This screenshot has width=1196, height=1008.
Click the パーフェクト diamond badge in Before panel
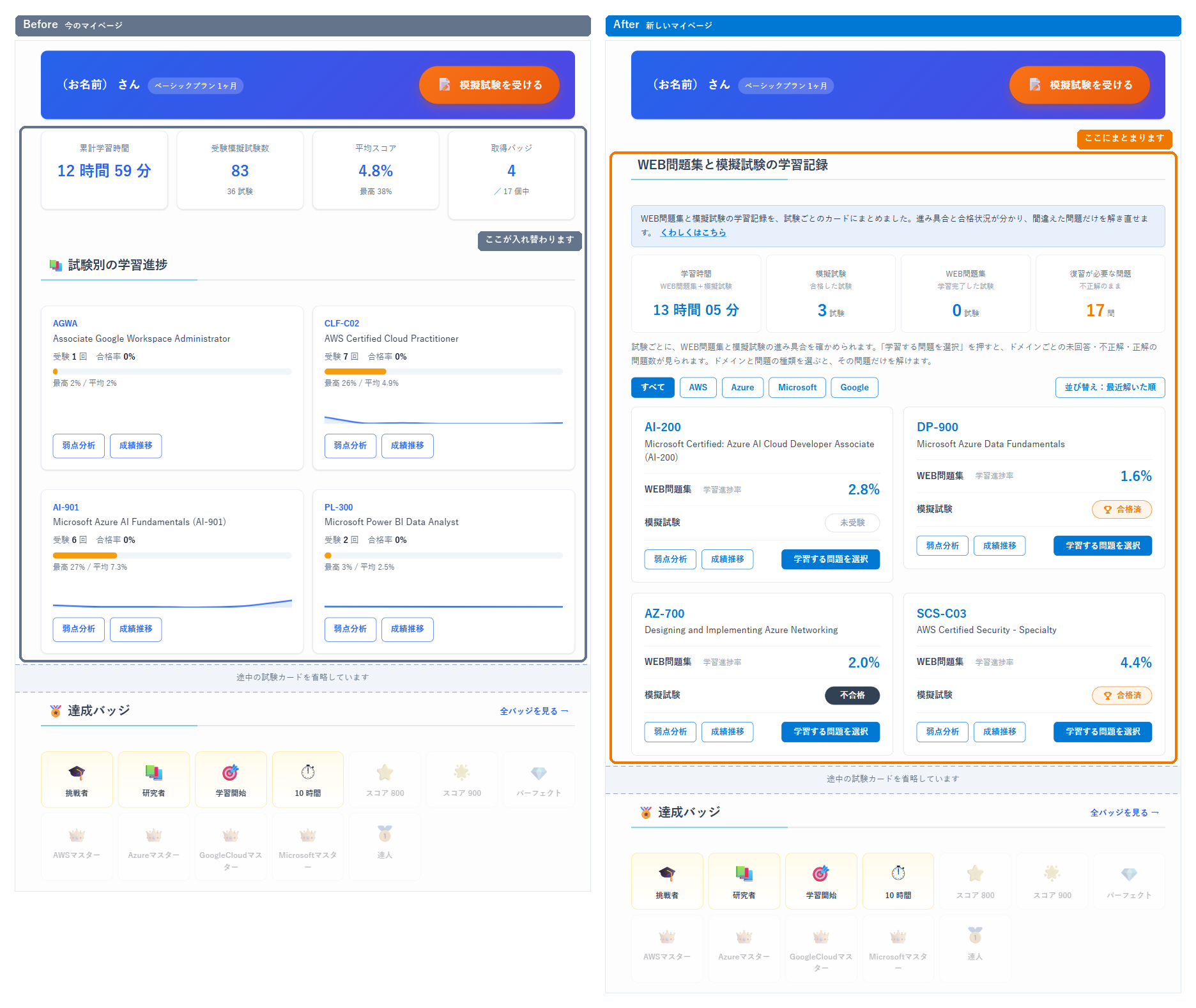pos(539,779)
